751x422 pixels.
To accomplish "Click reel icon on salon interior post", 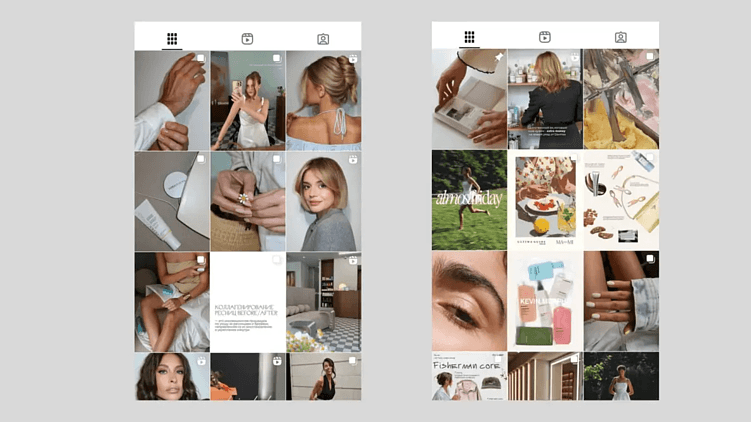I will click(x=353, y=260).
